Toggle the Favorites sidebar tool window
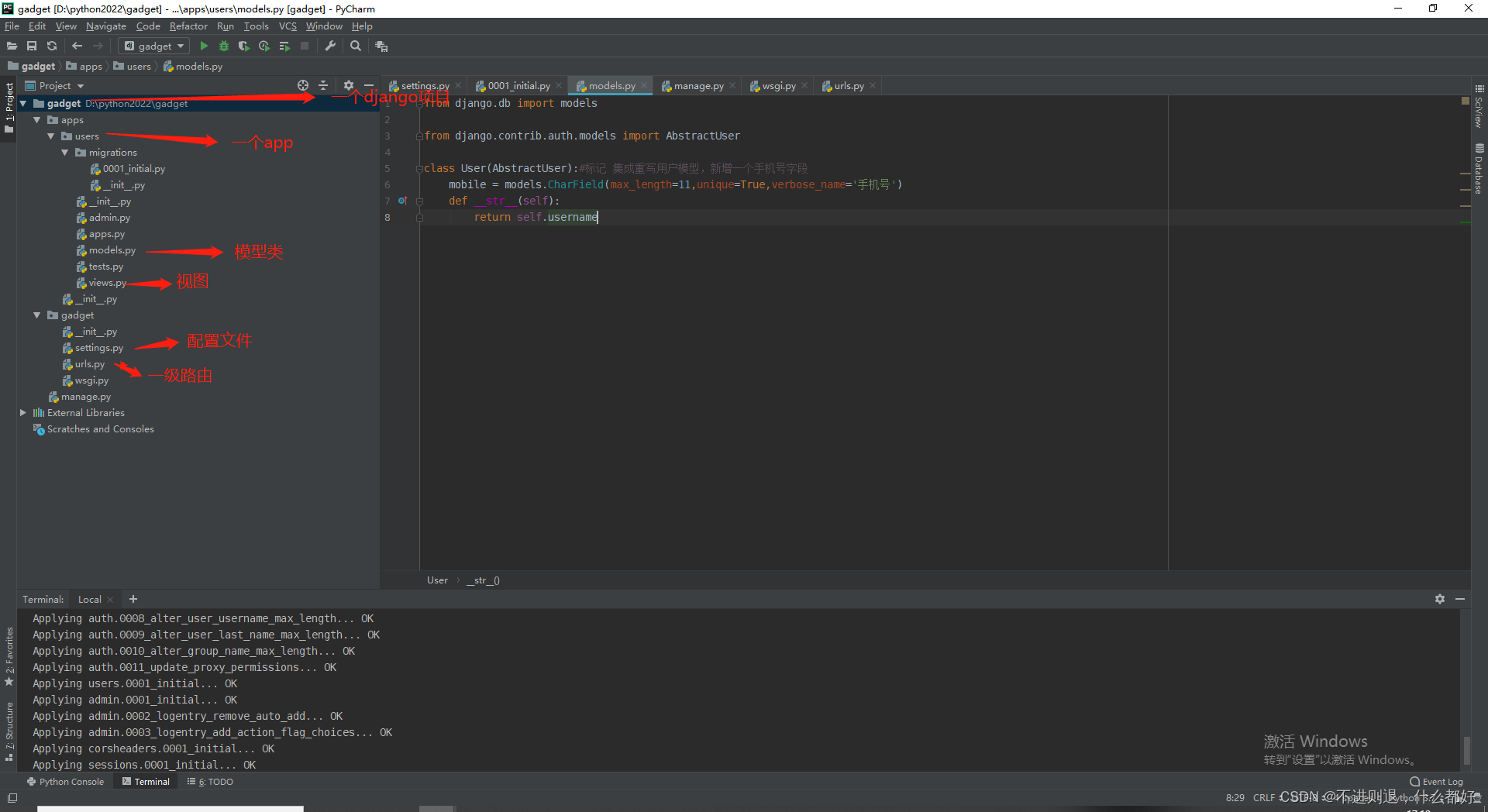1488x812 pixels. (9, 655)
